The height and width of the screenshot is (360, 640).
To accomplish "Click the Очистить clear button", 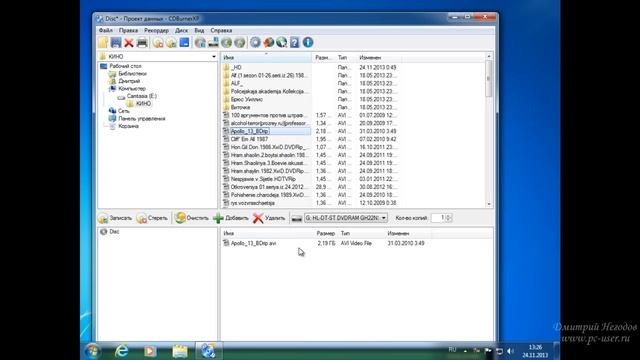I will (192, 218).
